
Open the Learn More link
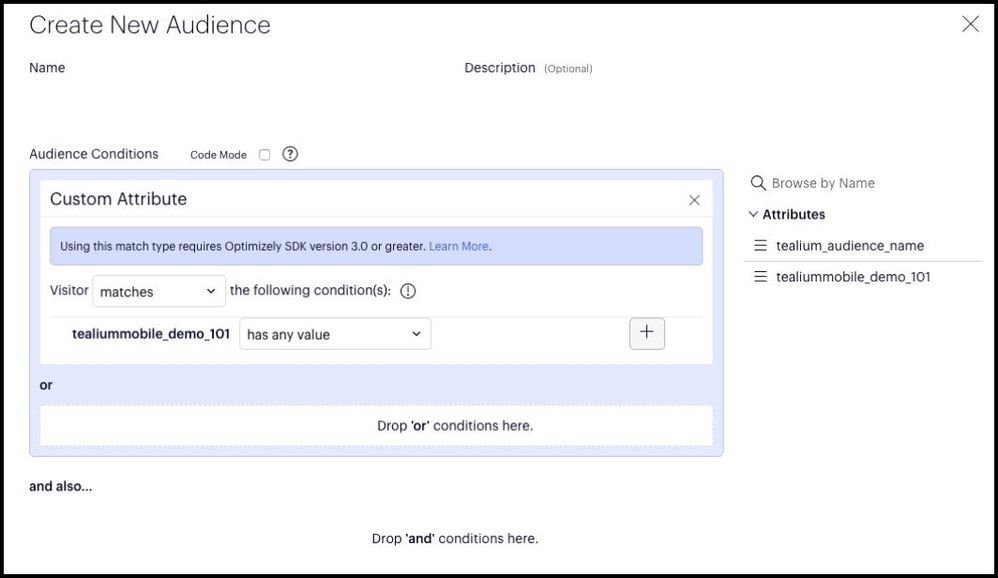pos(459,246)
